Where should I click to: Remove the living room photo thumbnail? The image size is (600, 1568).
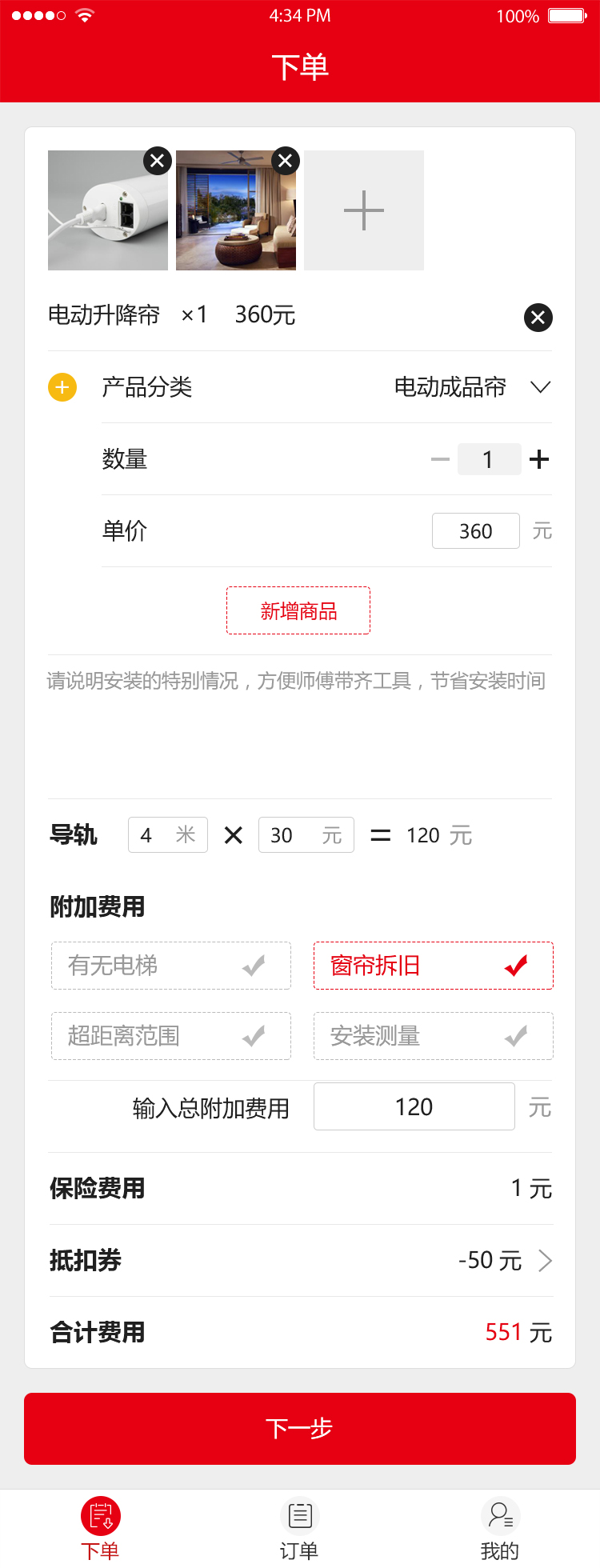285,161
